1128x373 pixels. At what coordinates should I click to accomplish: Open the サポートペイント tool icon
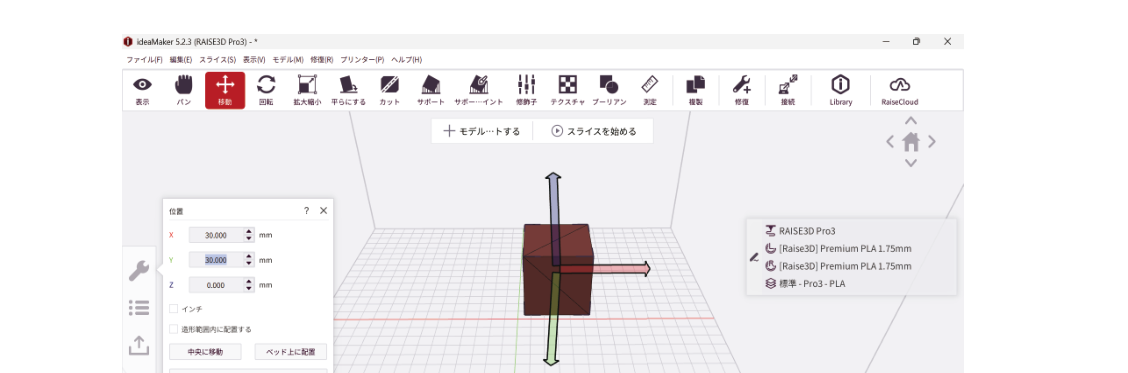pyautogui.click(x=478, y=91)
